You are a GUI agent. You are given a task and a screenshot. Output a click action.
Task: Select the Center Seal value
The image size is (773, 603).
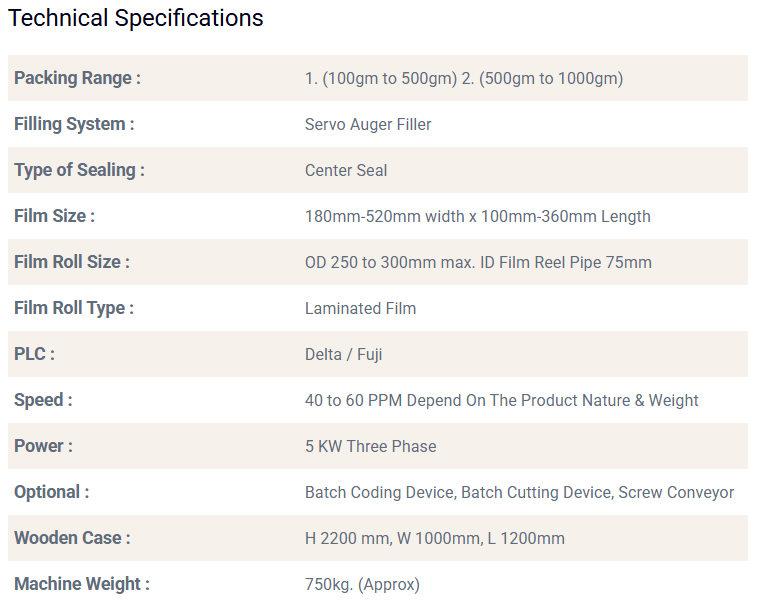tap(346, 170)
